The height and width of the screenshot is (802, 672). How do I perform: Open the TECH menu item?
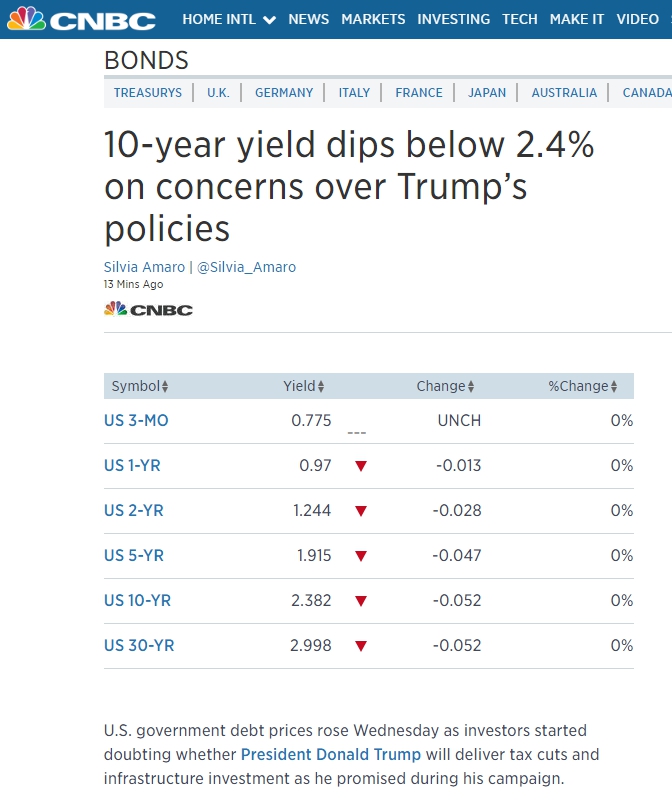520,19
